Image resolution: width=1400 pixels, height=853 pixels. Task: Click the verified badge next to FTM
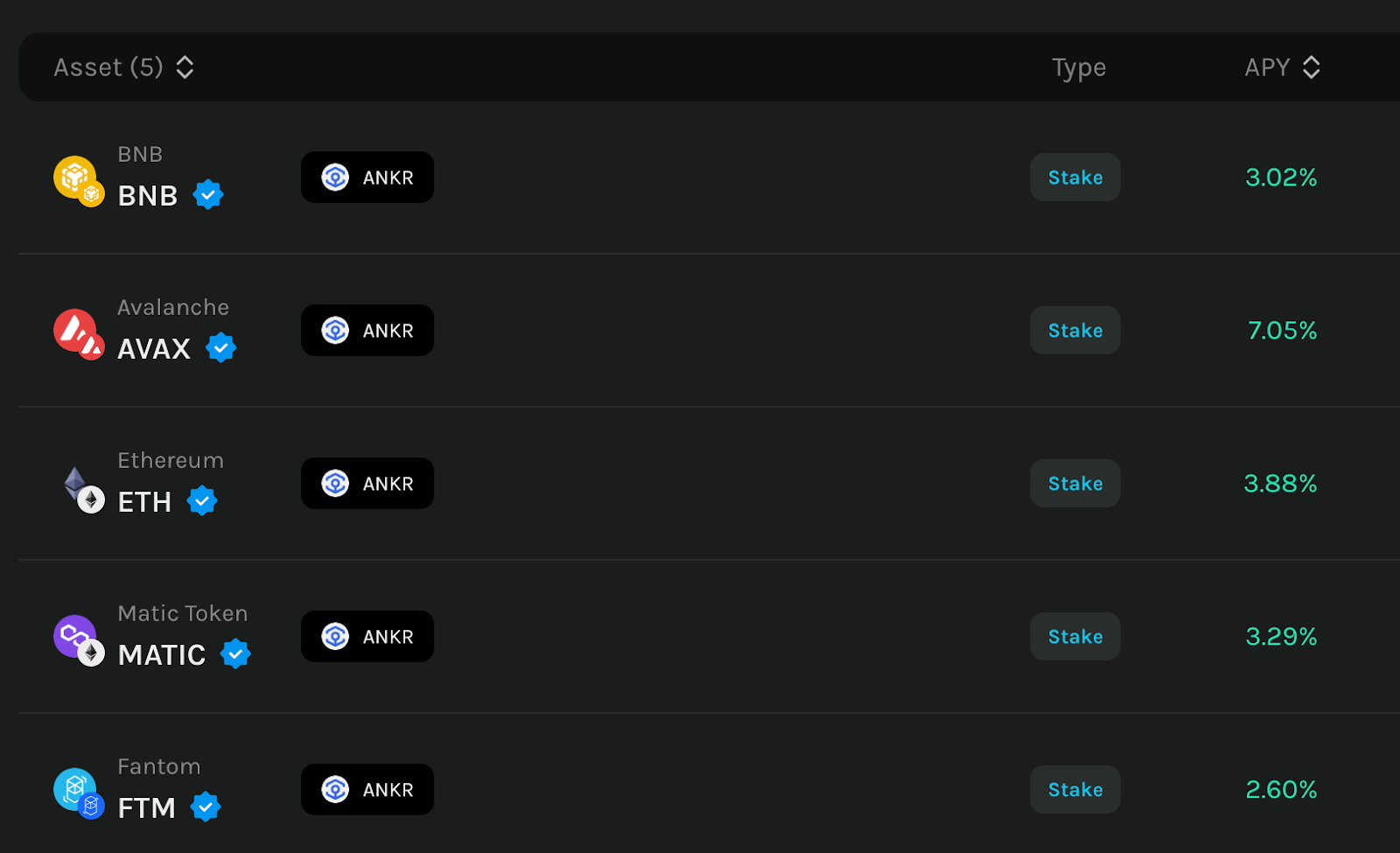pyautogui.click(x=206, y=807)
